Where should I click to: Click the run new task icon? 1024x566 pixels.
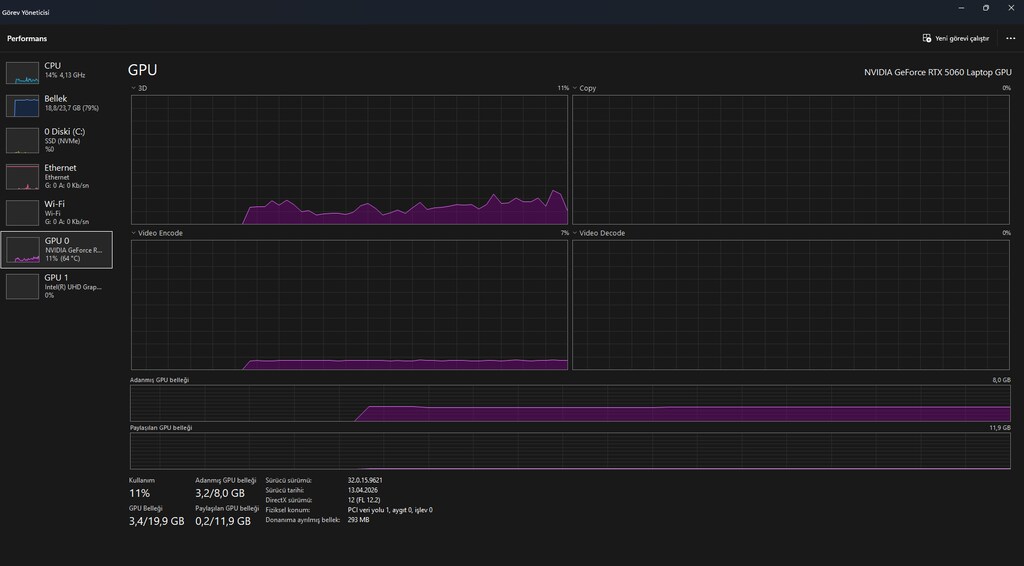pyautogui.click(x=927, y=39)
